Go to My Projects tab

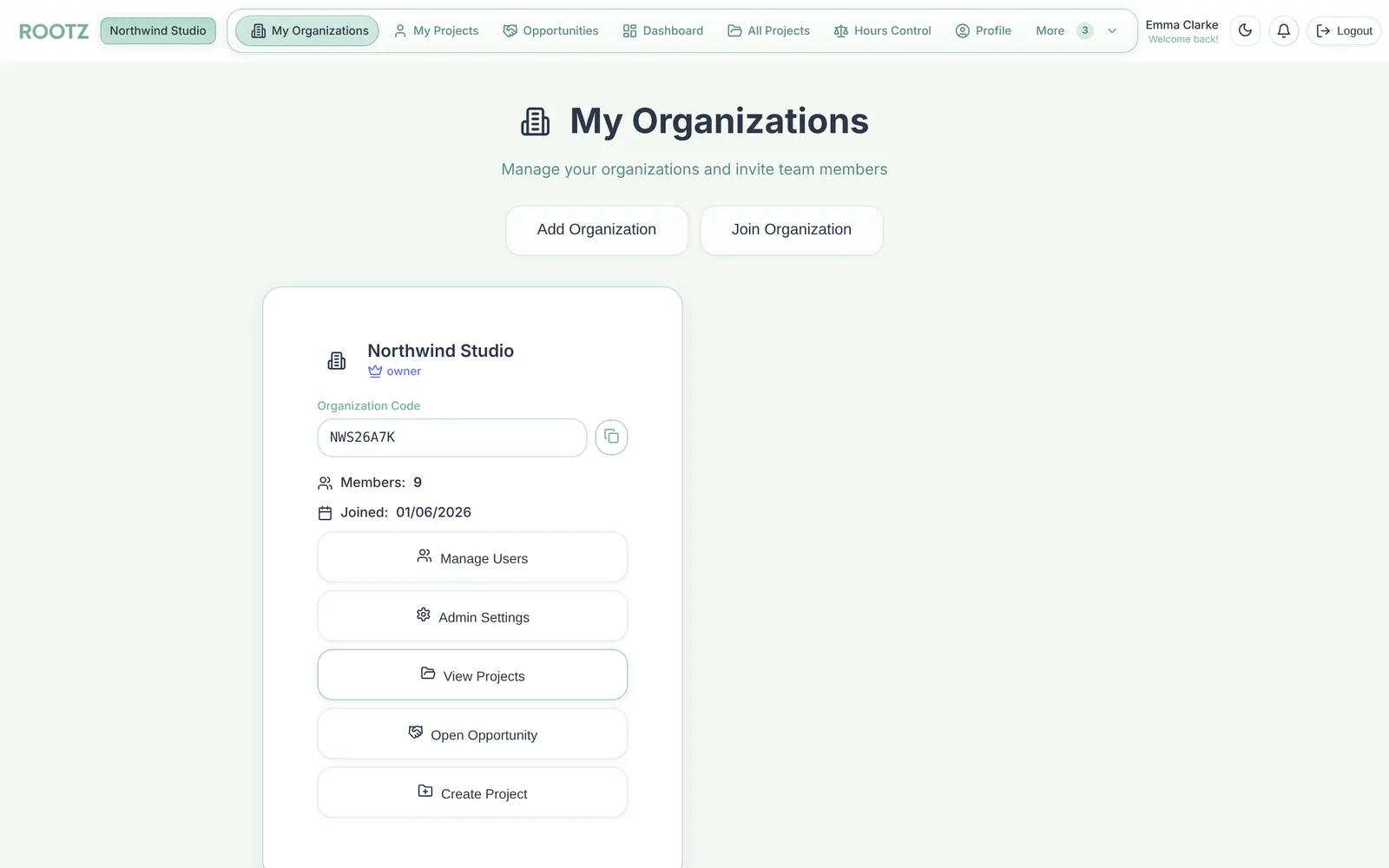tap(436, 30)
